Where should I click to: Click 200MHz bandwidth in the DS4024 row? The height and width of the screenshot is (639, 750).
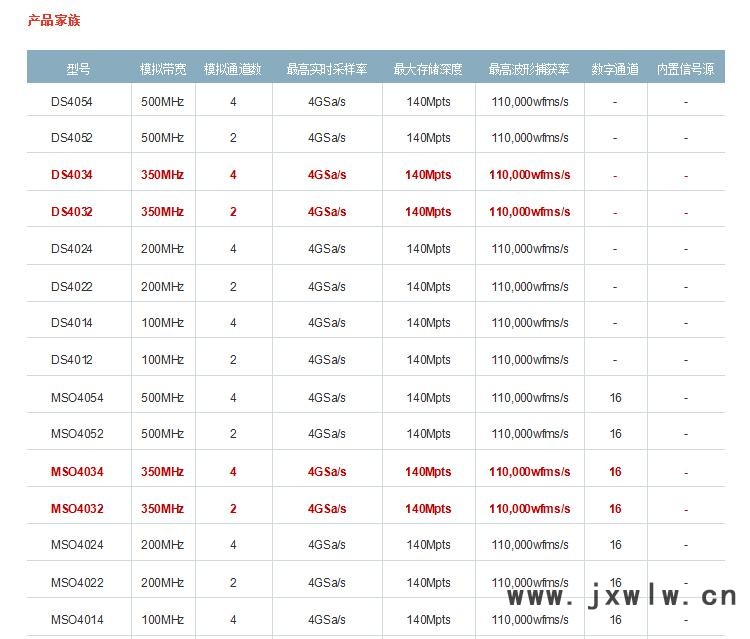(x=163, y=249)
